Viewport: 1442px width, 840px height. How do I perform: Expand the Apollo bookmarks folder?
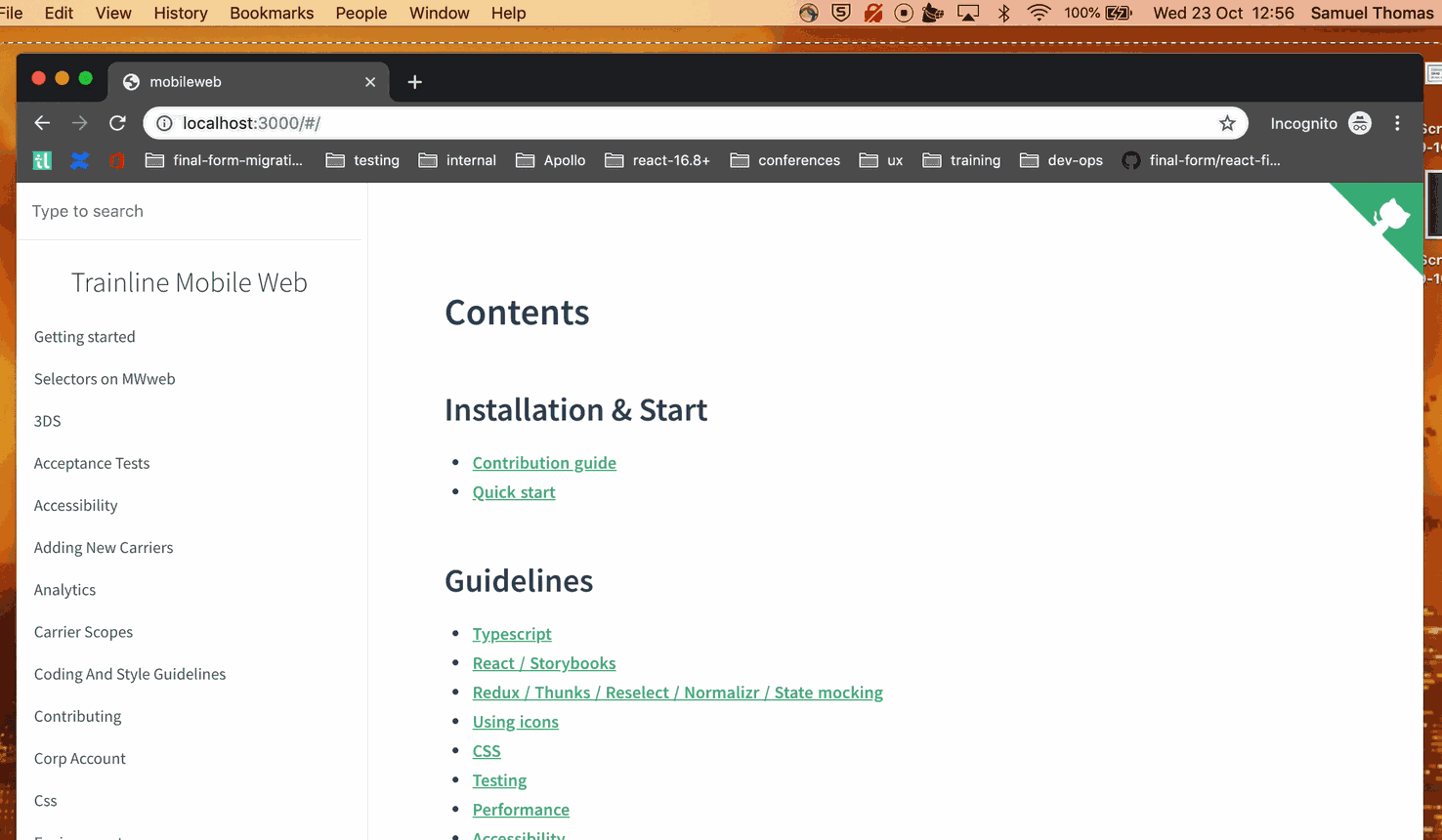551,160
